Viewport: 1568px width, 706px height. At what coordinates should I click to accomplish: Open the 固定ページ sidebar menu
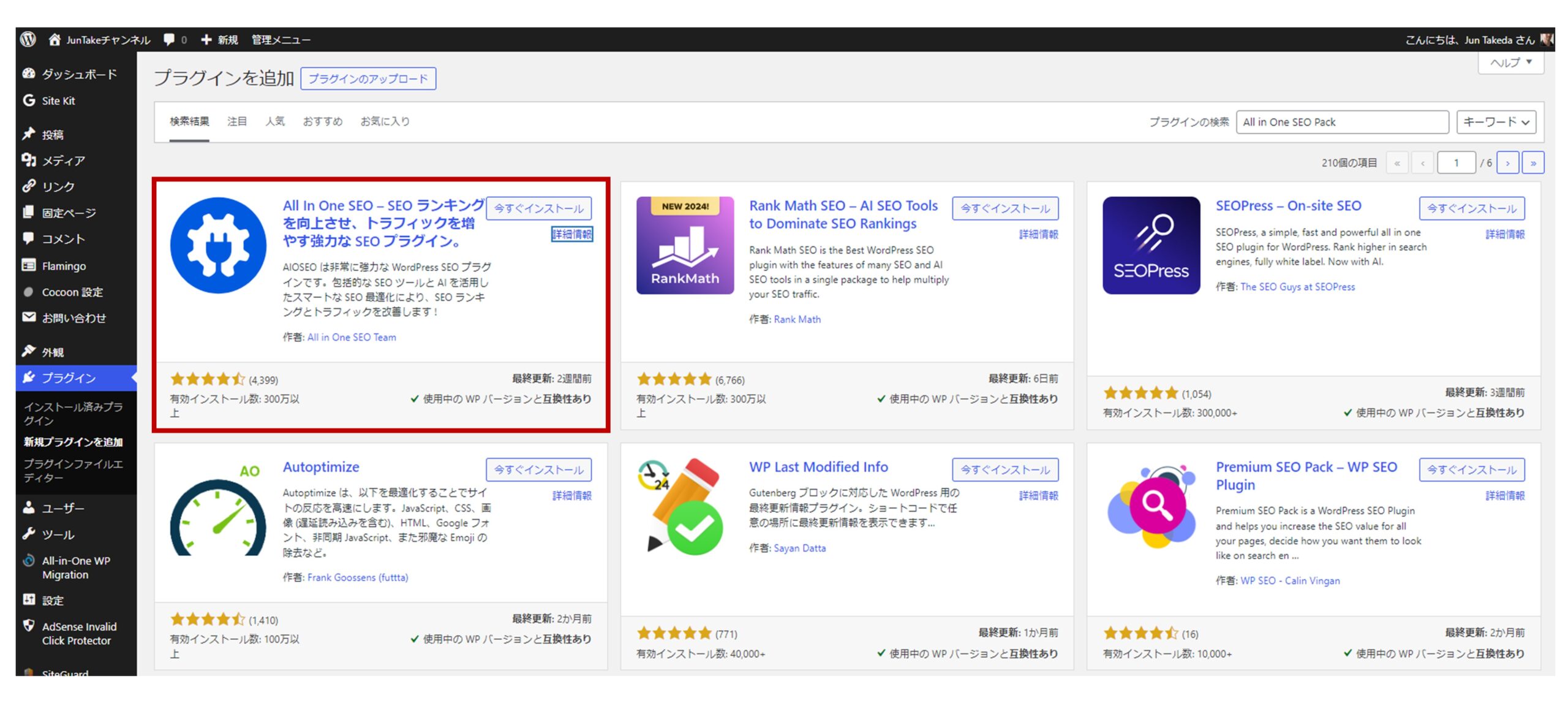(76, 213)
